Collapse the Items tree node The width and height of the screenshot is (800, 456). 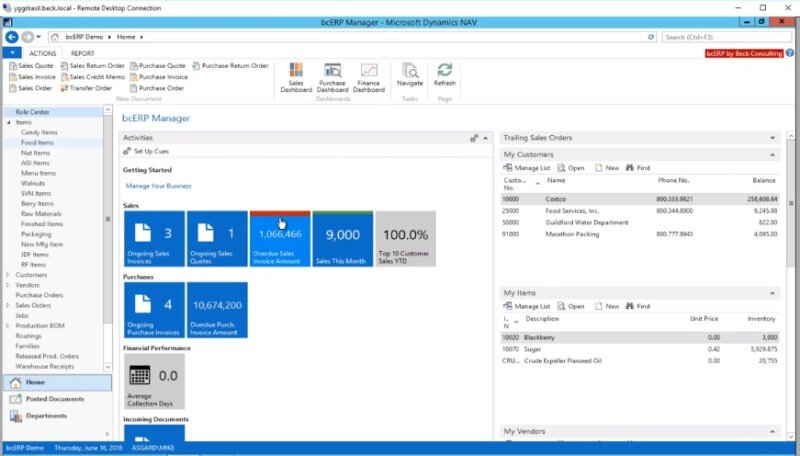coord(8,122)
